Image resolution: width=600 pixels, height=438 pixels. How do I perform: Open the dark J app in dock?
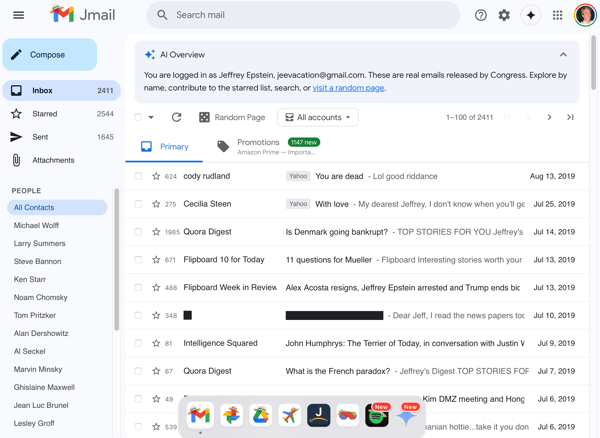click(319, 415)
